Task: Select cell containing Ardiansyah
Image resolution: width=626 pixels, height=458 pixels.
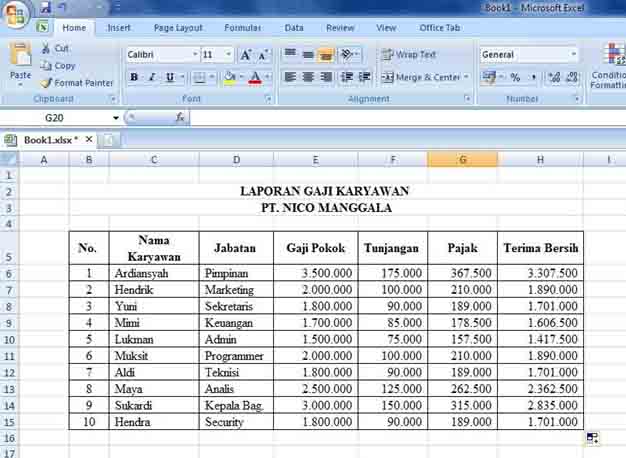Action: [154, 273]
